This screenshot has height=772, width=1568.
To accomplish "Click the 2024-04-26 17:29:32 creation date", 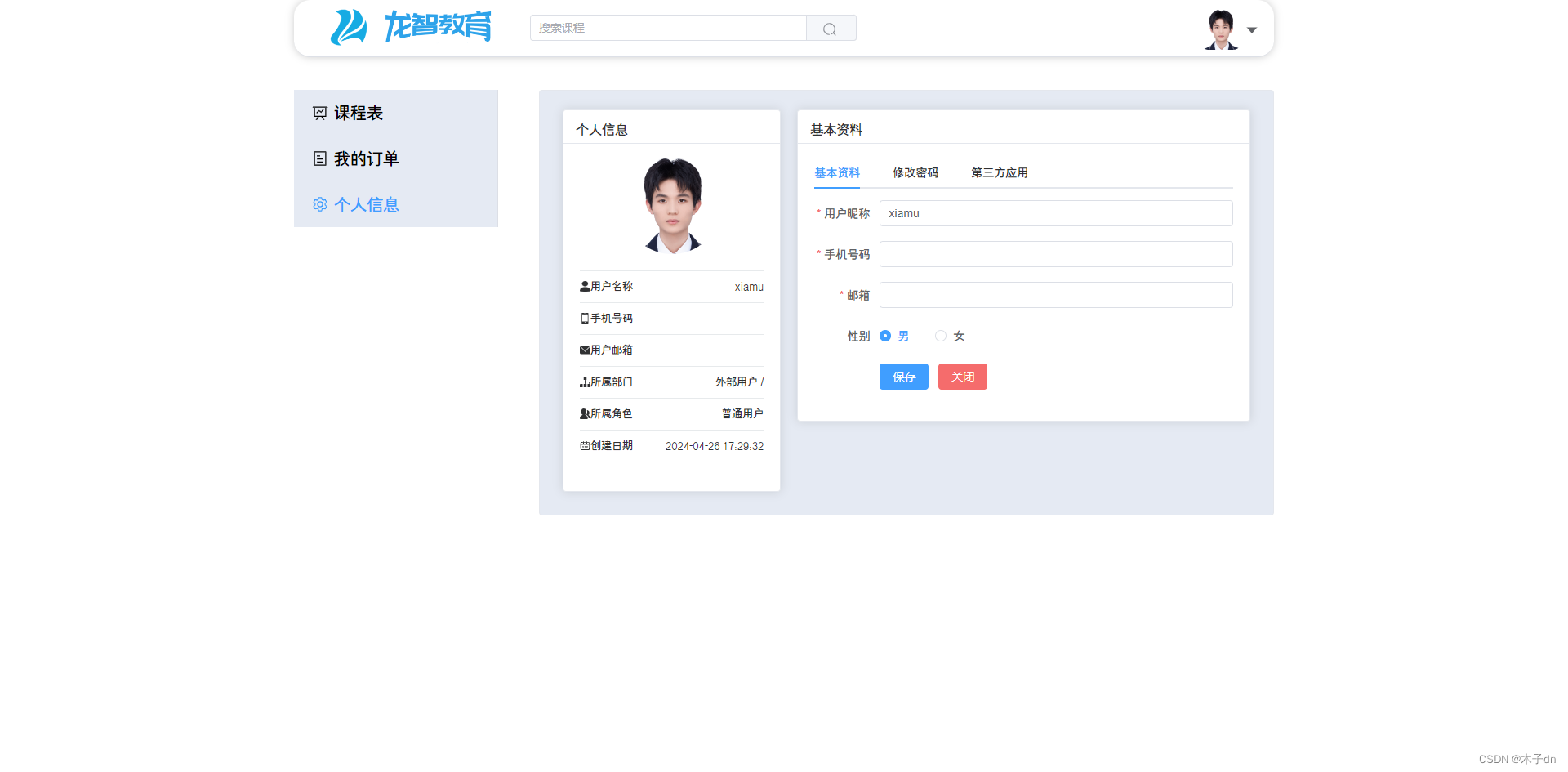I will (x=715, y=446).
